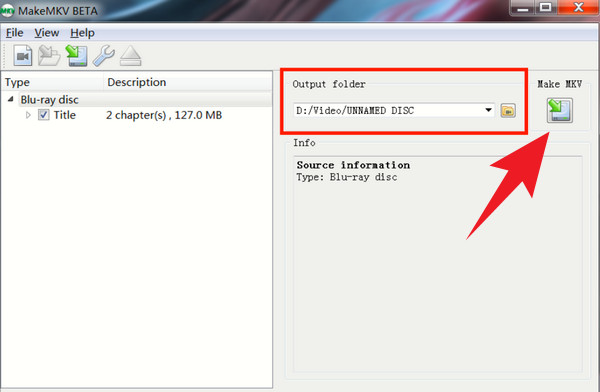Eject disc using the eject icon

130,56
